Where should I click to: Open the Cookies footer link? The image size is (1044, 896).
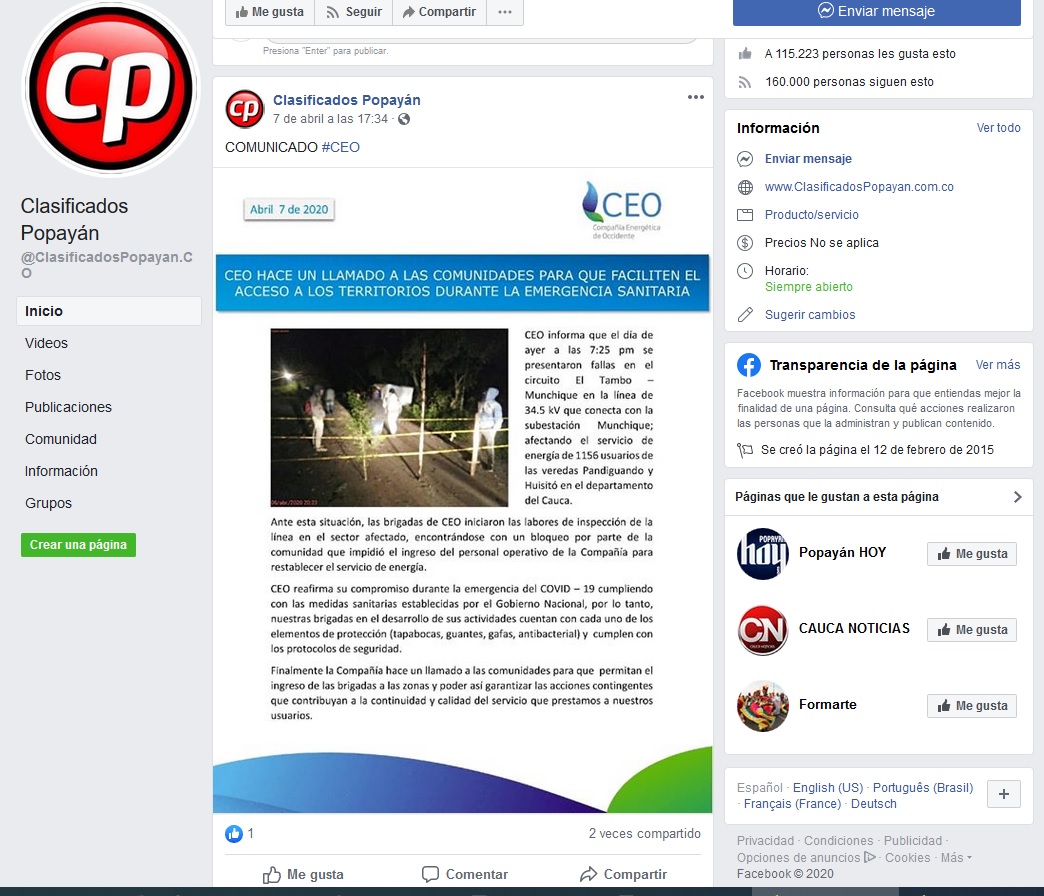pos(908,858)
